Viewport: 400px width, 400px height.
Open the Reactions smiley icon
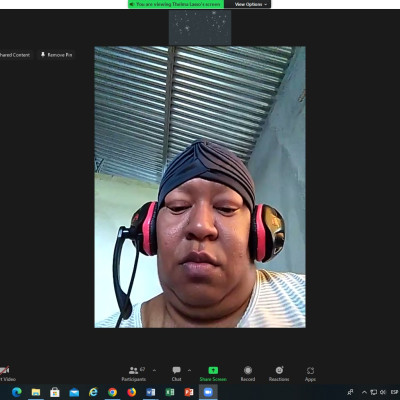pyautogui.click(x=279, y=370)
